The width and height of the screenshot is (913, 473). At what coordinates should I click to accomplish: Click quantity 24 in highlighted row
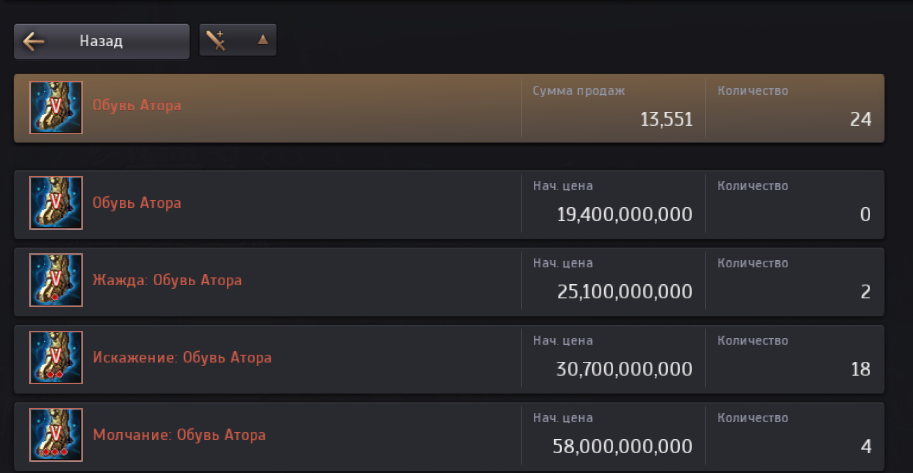click(860, 119)
